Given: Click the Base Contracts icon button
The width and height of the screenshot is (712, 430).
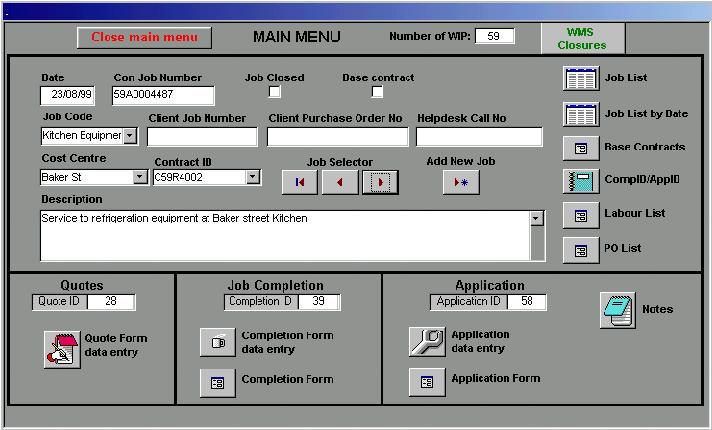Looking at the screenshot, I should tap(581, 148).
